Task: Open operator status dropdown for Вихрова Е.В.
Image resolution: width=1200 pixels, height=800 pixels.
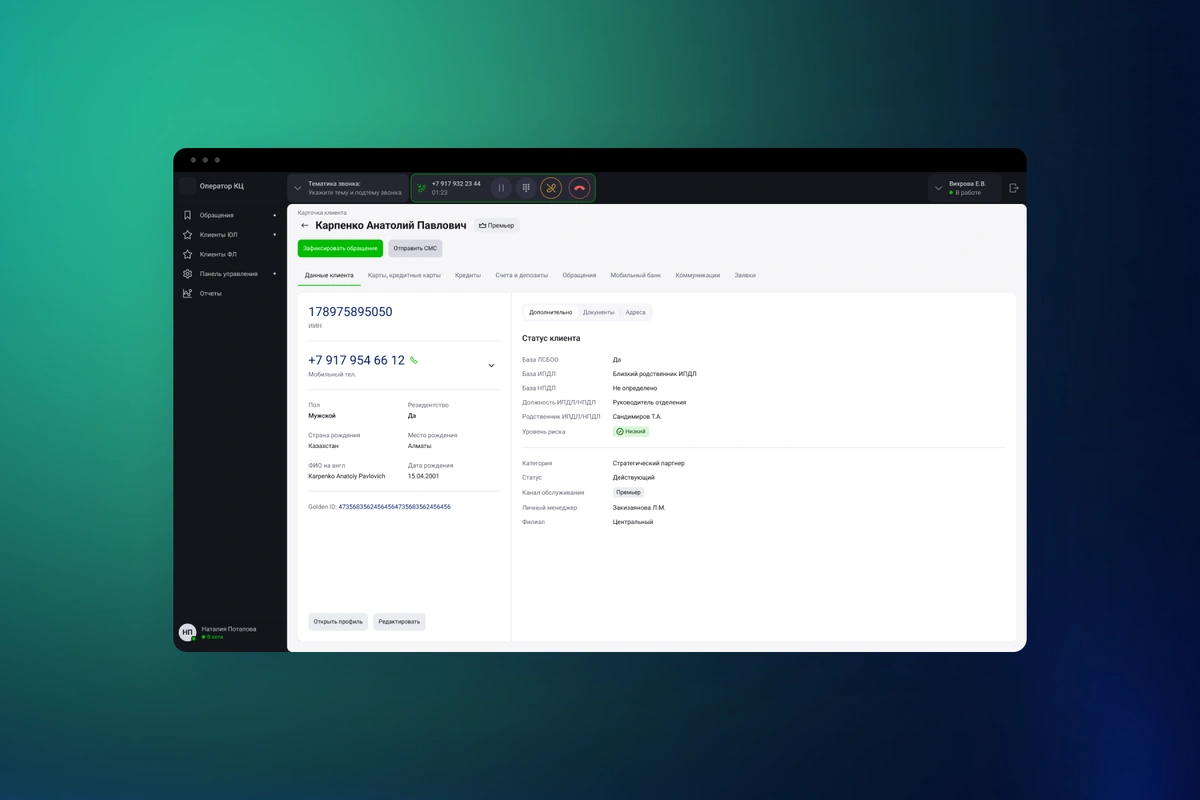Action: (x=937, y=188)
